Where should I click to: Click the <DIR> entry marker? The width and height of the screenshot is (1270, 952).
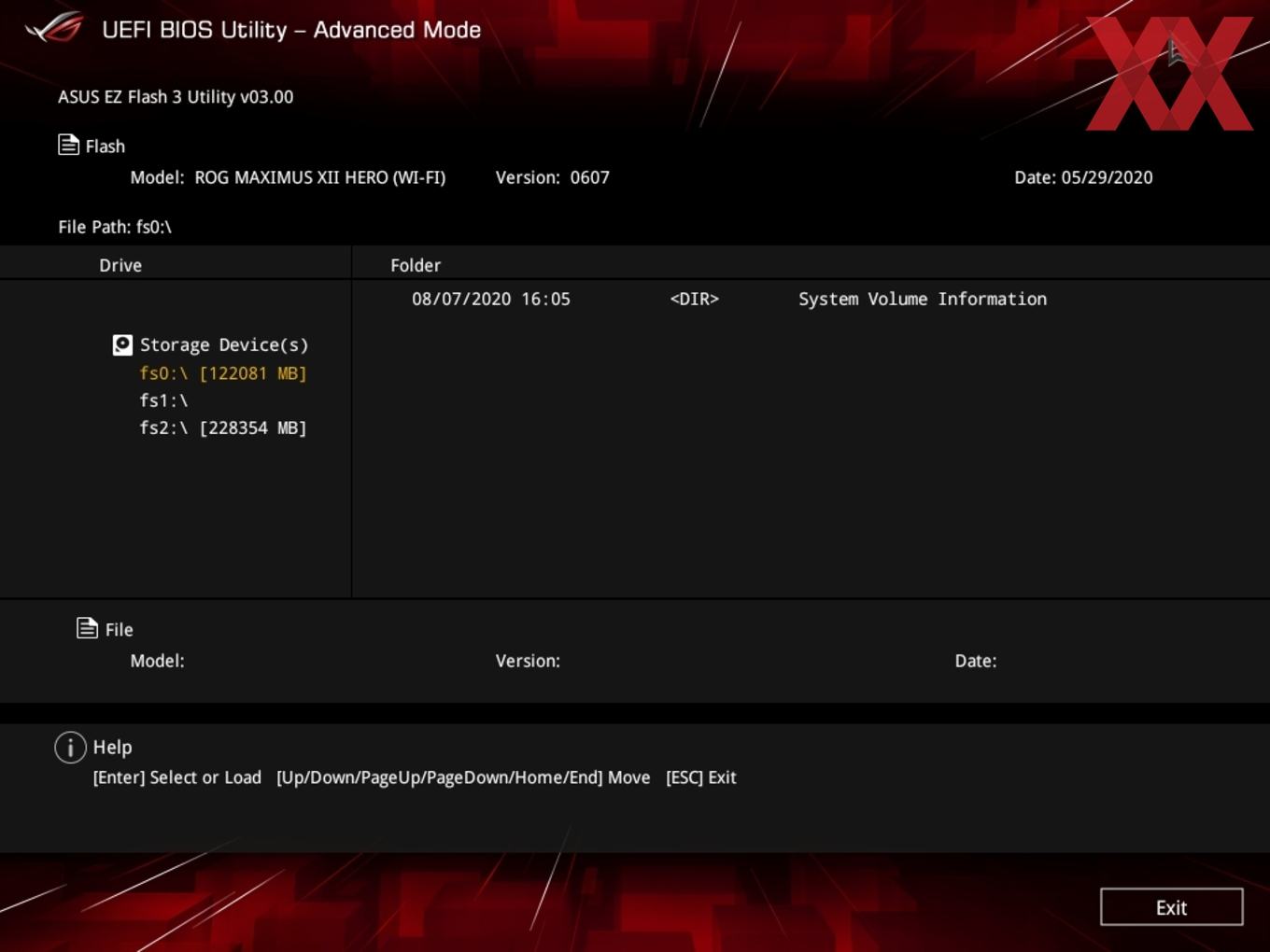point(695,300)
